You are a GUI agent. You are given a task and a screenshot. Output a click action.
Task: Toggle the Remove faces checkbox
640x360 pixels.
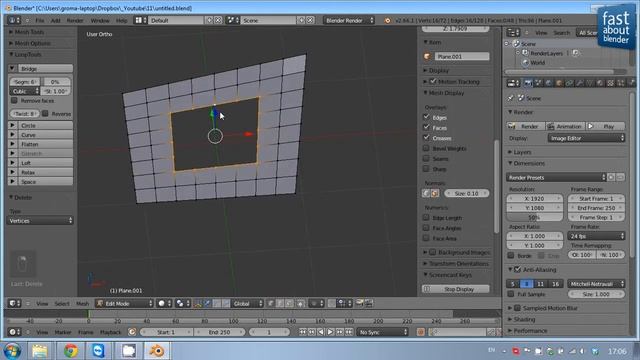pos(15,100)
